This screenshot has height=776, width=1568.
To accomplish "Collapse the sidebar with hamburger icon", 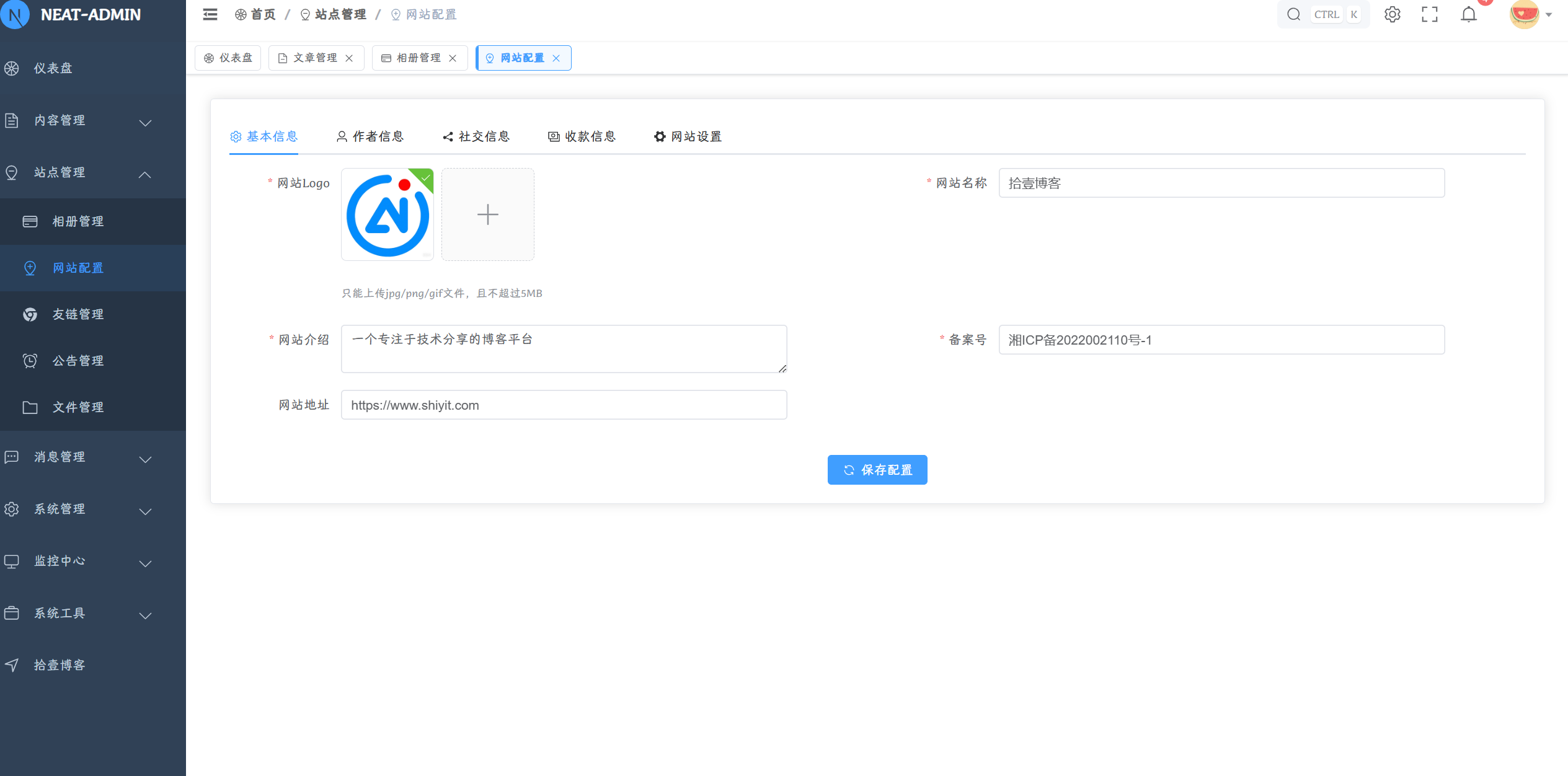I will [x=210, y=14].
